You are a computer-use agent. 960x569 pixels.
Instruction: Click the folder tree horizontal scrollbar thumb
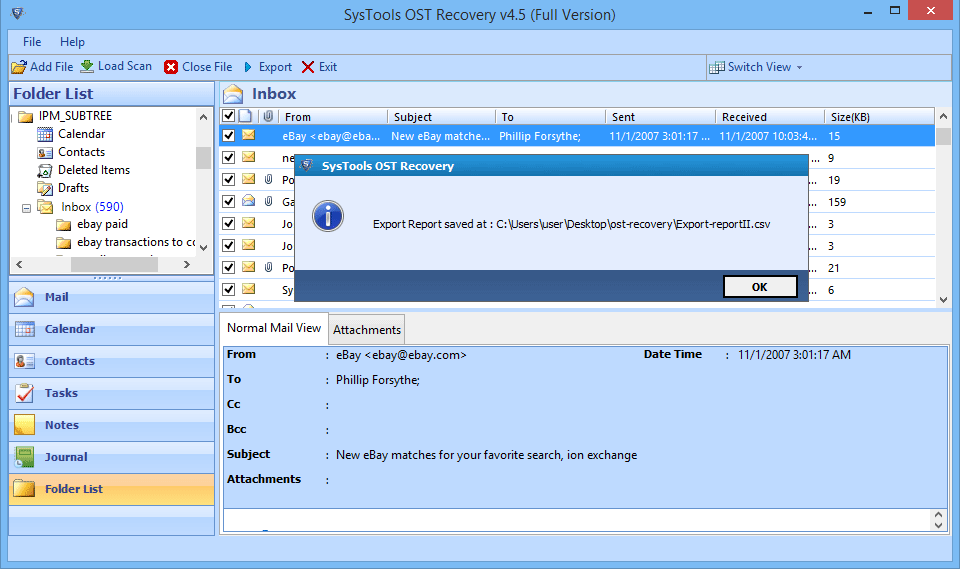[x=114, y=265]
